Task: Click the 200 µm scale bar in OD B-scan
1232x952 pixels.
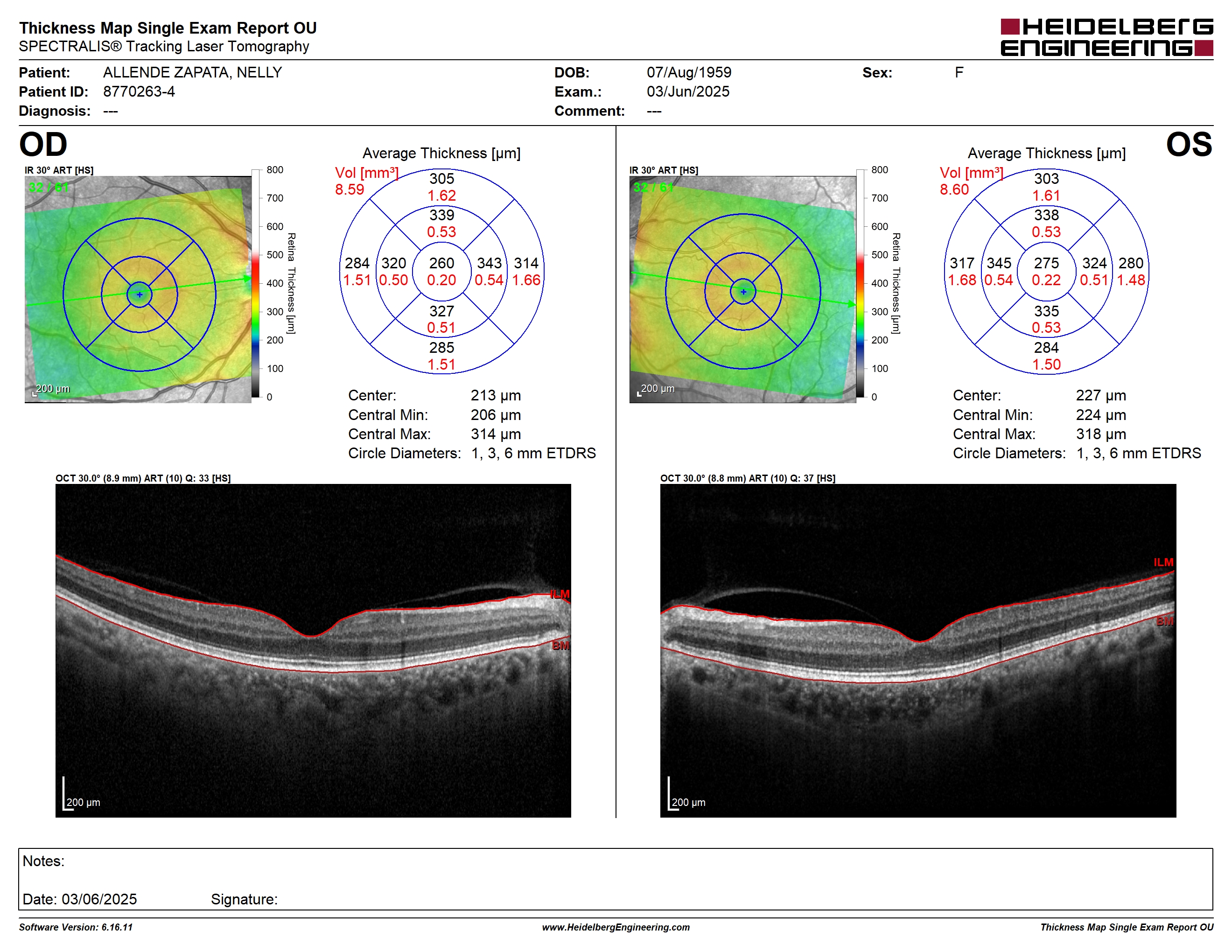Action: pyautogui.click(x=81, y=794)
